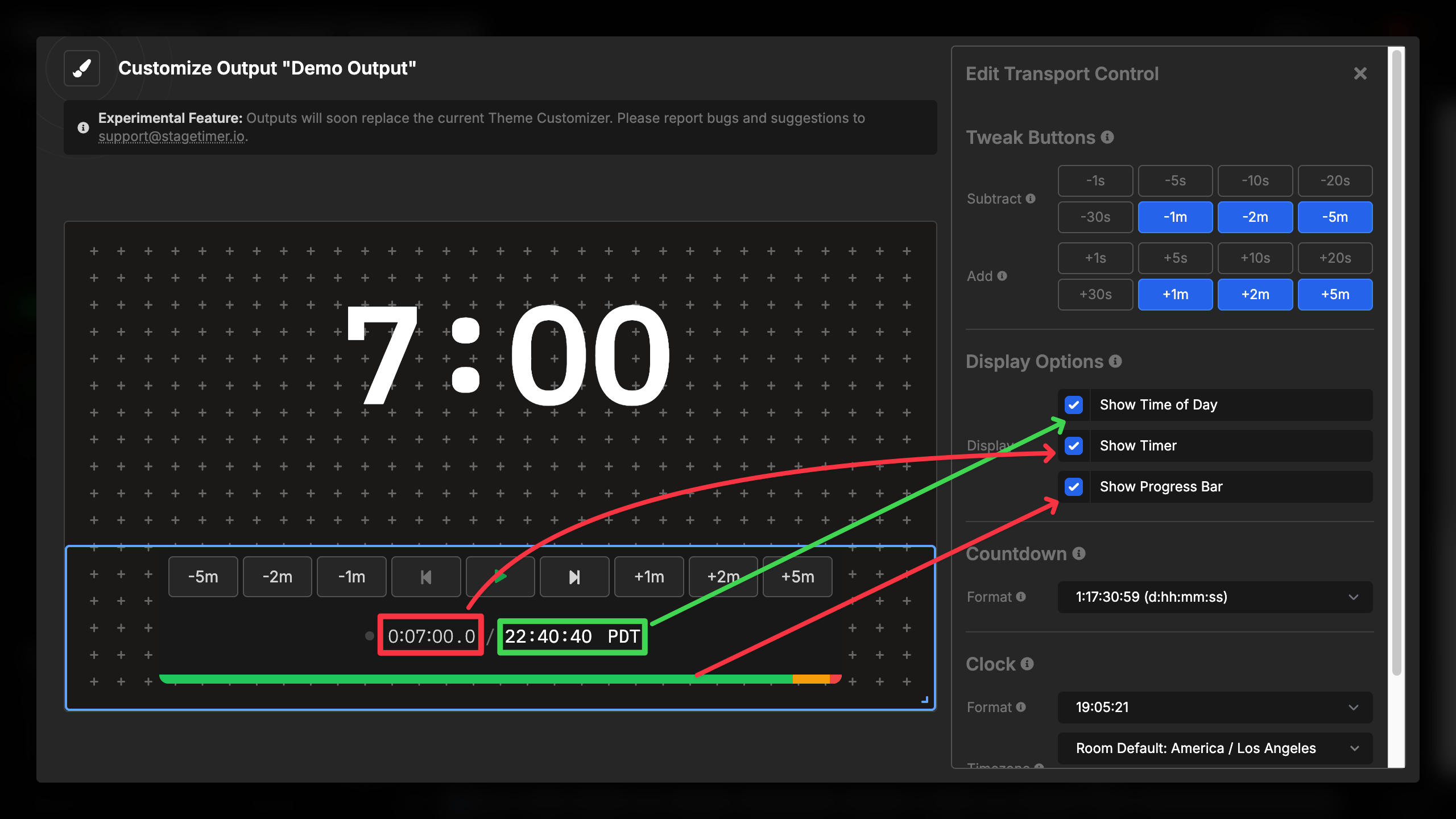Click the Countdown section info icon

(x=1079, y=553)
